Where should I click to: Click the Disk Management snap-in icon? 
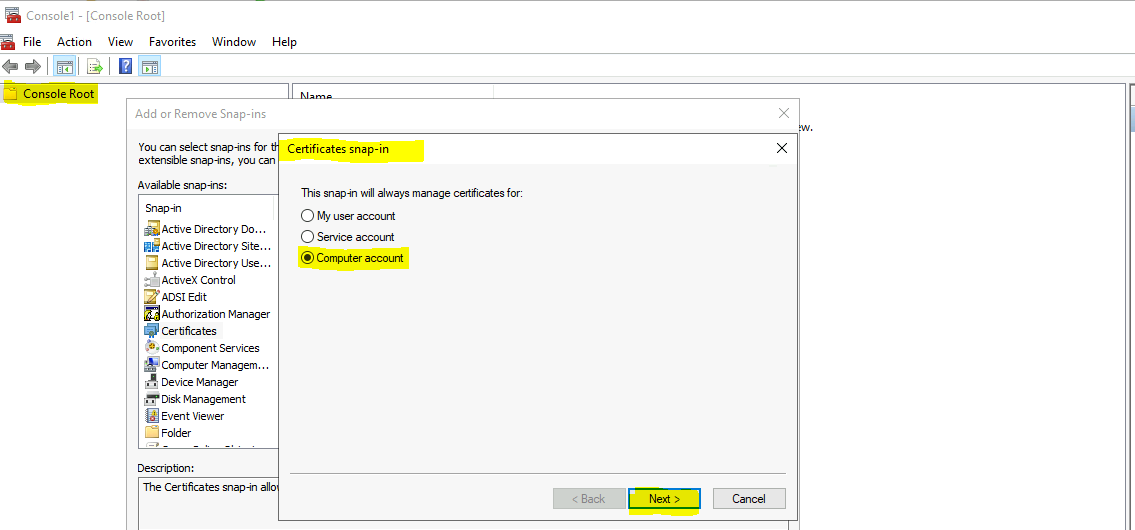152,399
